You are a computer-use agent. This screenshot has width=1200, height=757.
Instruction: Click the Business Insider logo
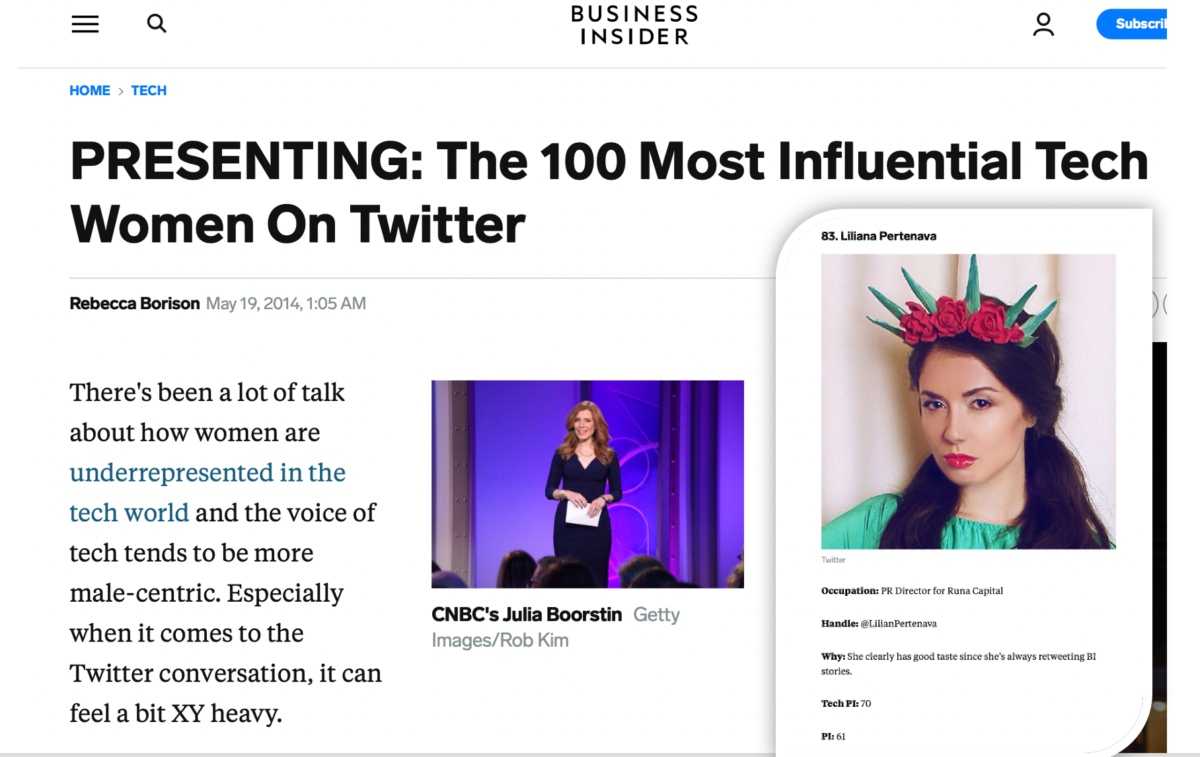point(634,25)
